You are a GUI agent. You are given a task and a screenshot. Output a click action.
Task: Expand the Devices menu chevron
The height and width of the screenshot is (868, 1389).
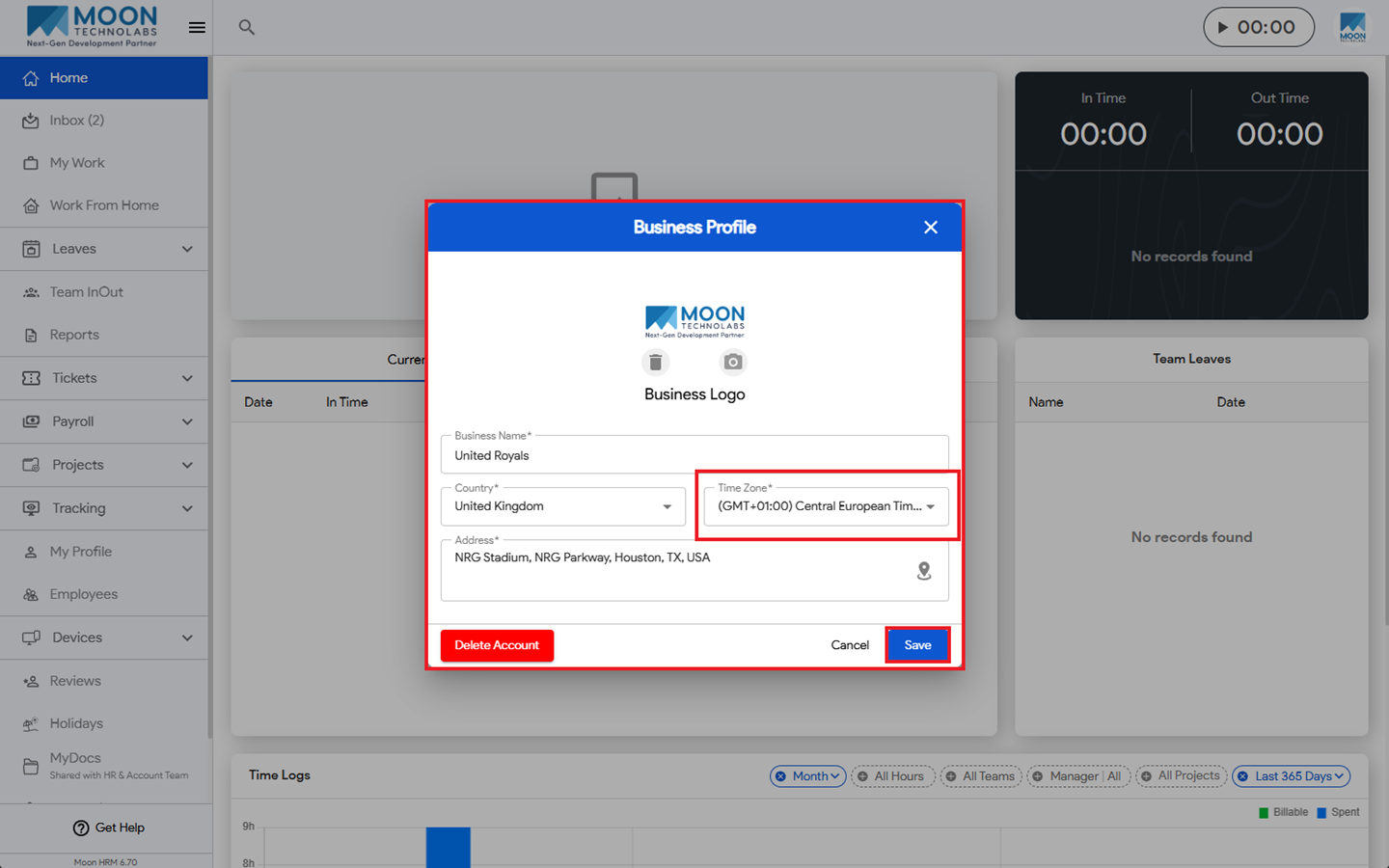pyautogui.click(x=187, y=637)
